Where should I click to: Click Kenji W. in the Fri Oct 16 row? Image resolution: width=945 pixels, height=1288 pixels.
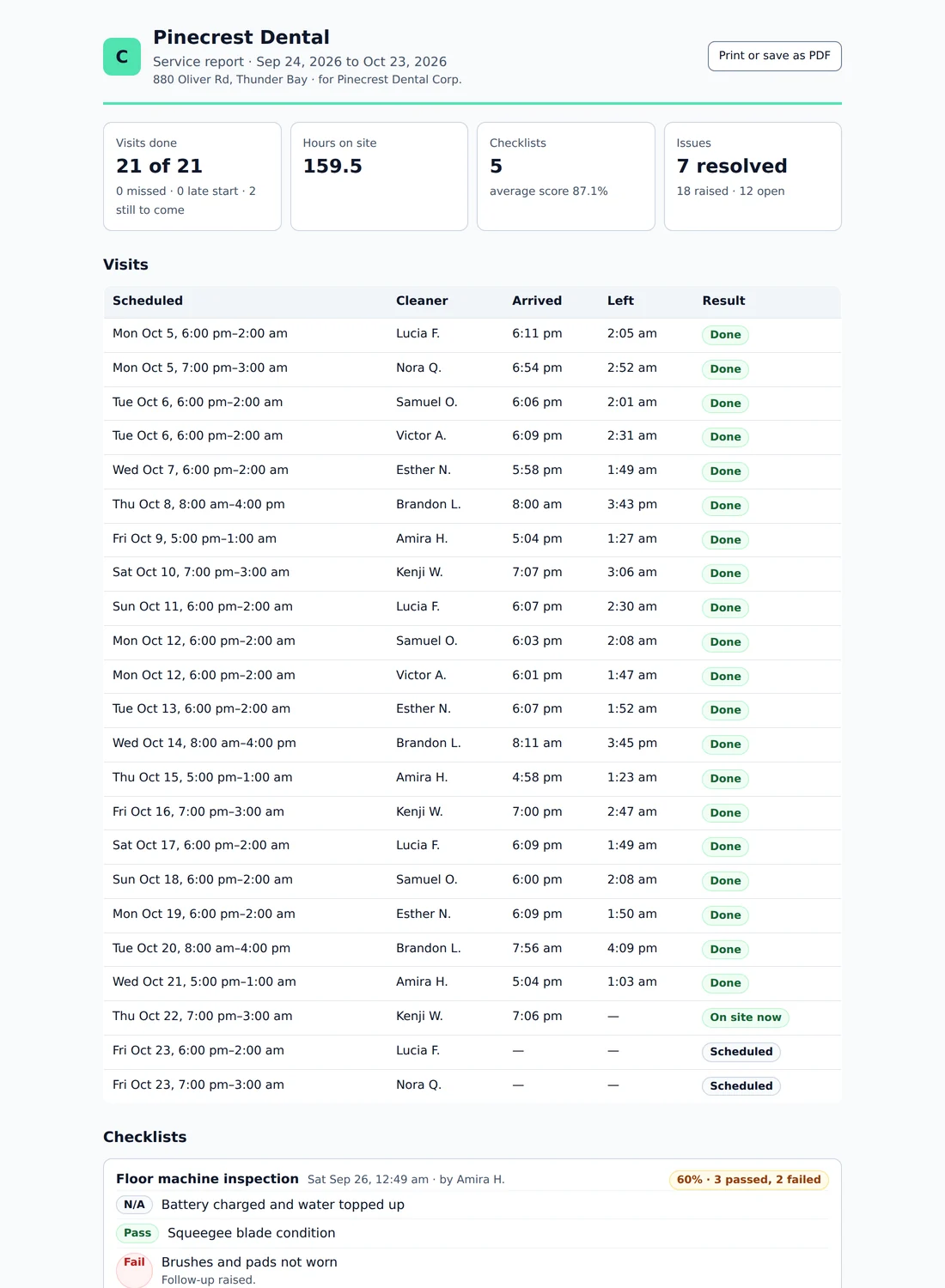click(419, 811)
